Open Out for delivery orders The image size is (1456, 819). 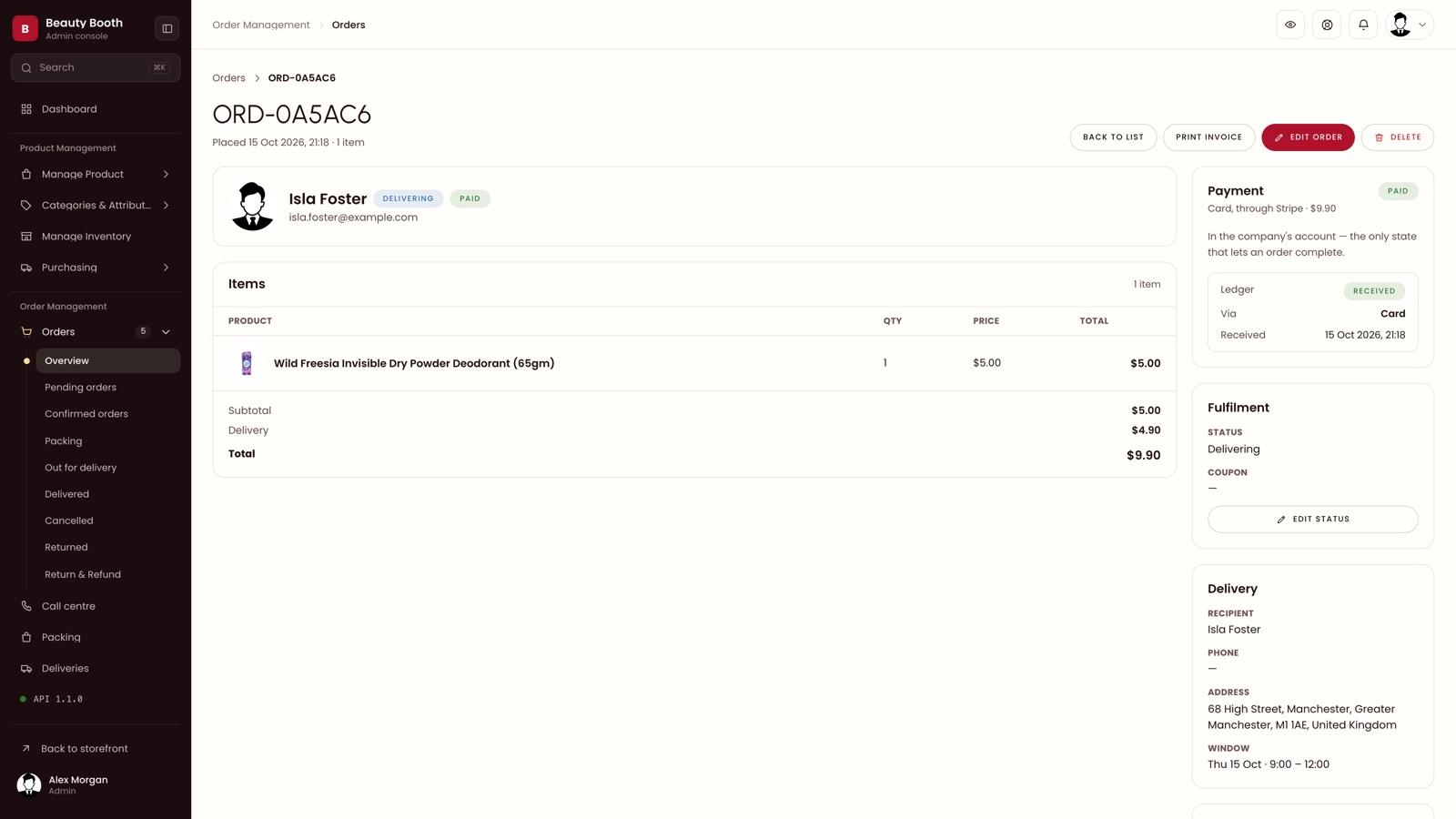(107, 468)
